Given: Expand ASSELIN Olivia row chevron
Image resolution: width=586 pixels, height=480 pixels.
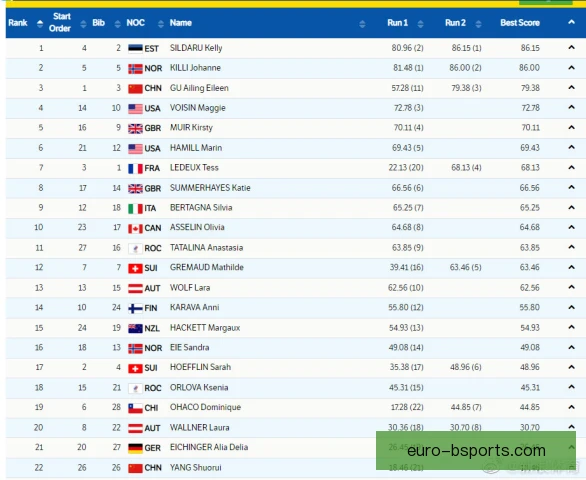Looking at the screenshot, I should (571, 227).
